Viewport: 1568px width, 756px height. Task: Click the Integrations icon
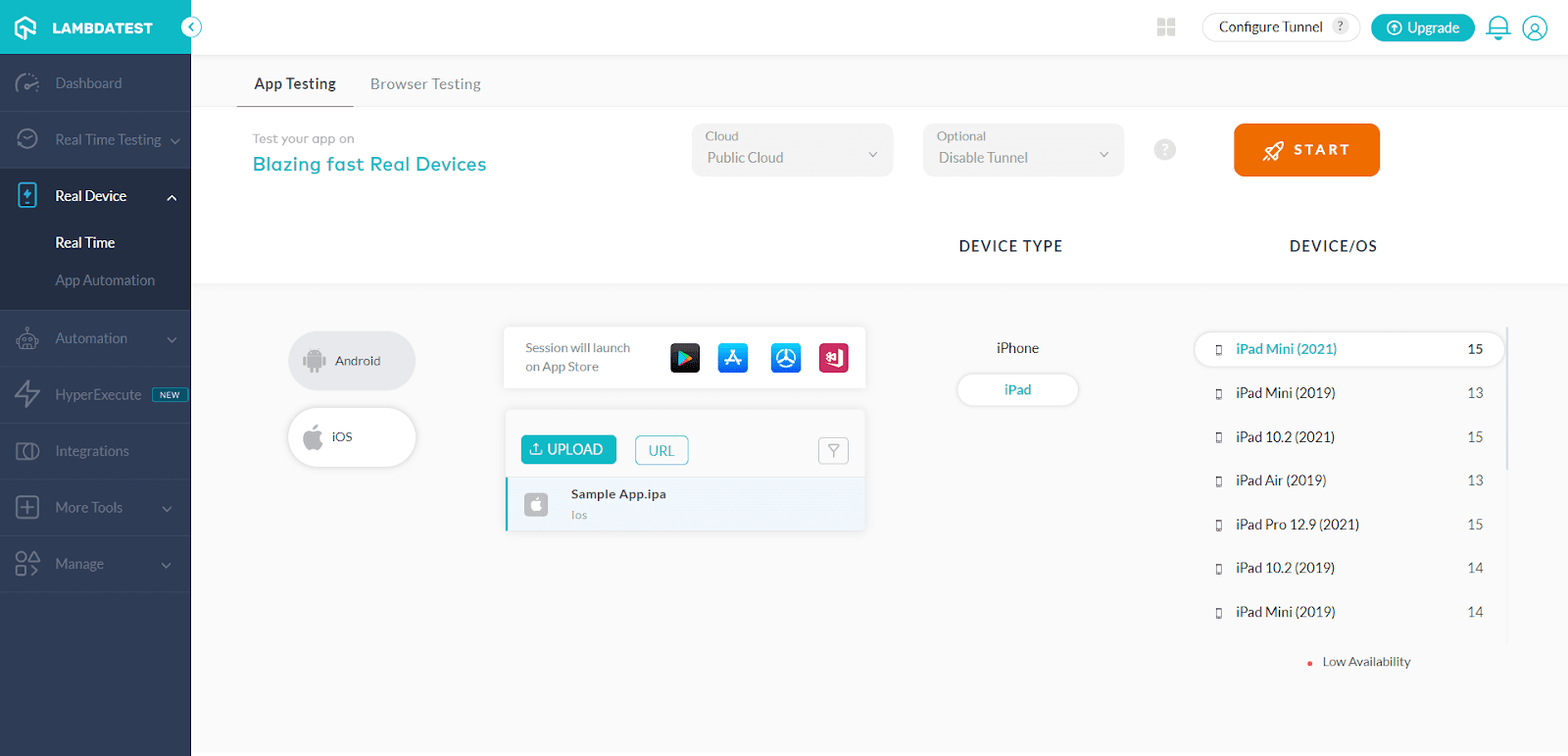(x=27, y=451)
